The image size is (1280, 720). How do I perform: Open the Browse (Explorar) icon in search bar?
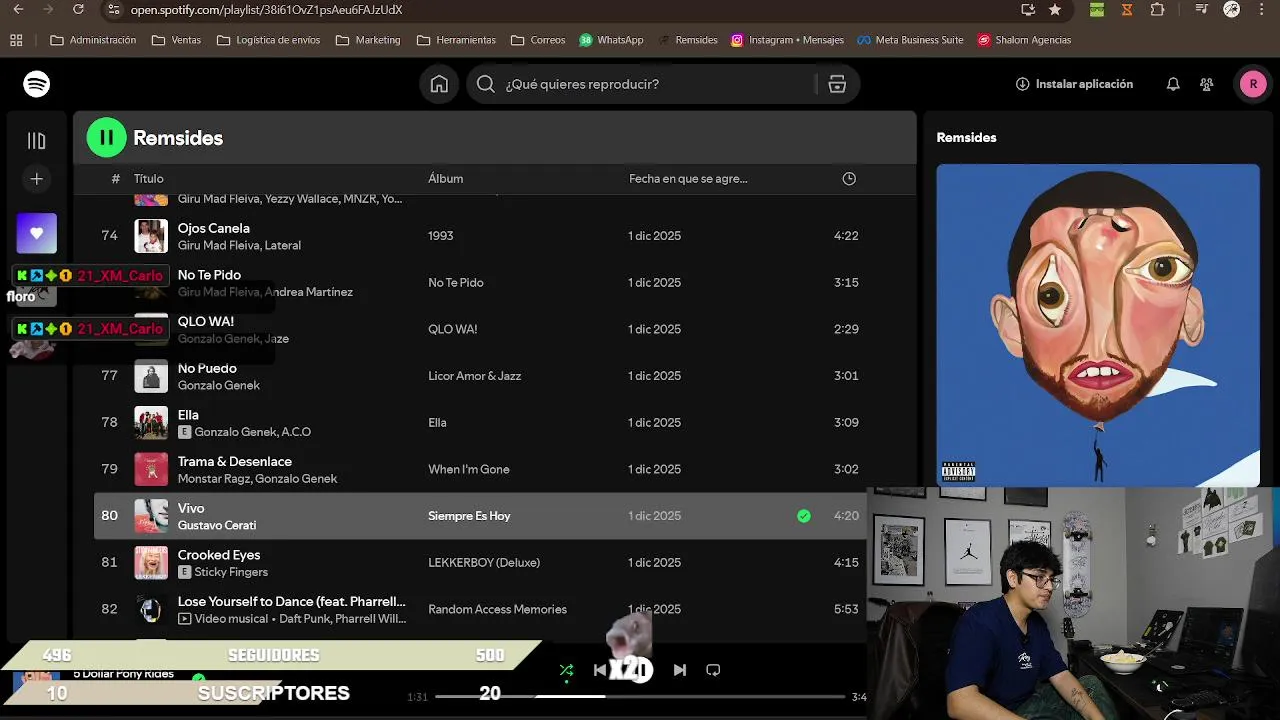837,84
